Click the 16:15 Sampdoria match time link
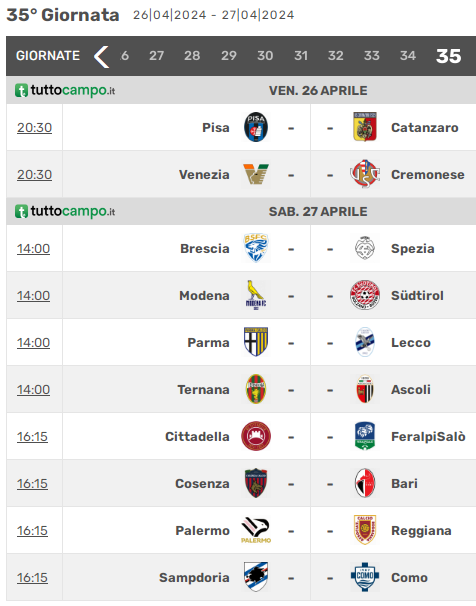 pyautogui.click(x=32, y=577)
